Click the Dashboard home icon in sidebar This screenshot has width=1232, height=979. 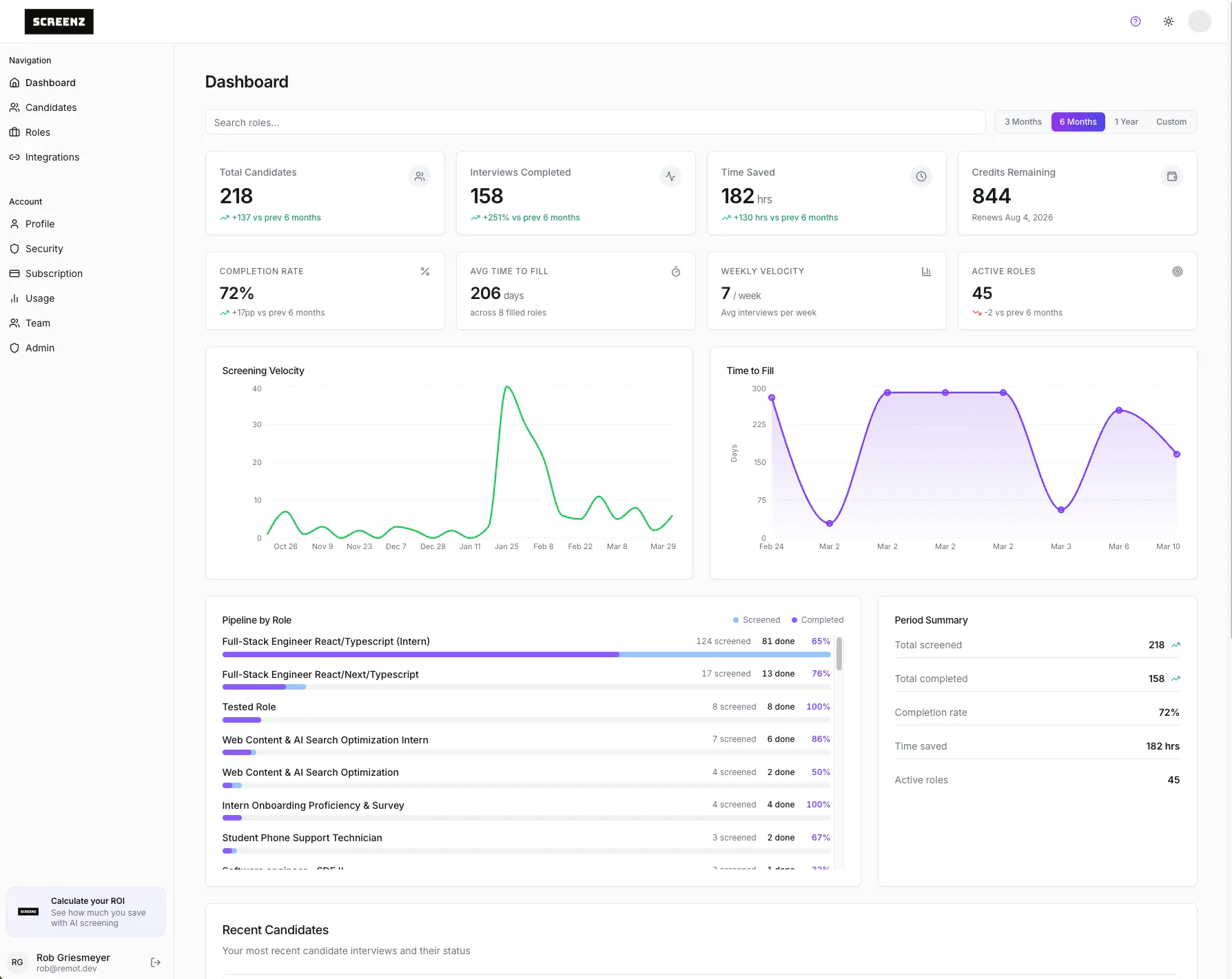pos(14,83)
